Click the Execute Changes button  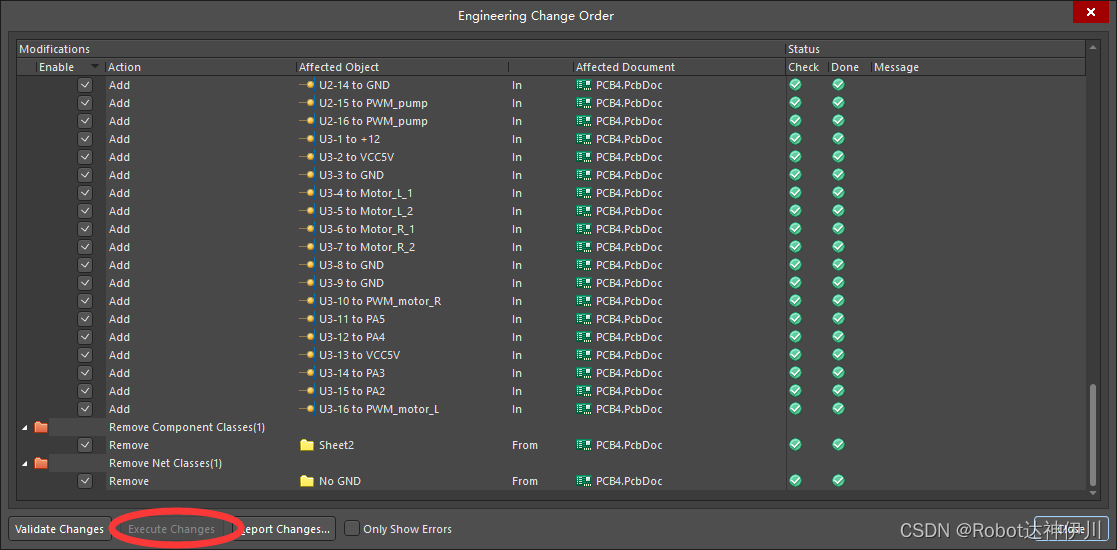pos(172,529)
